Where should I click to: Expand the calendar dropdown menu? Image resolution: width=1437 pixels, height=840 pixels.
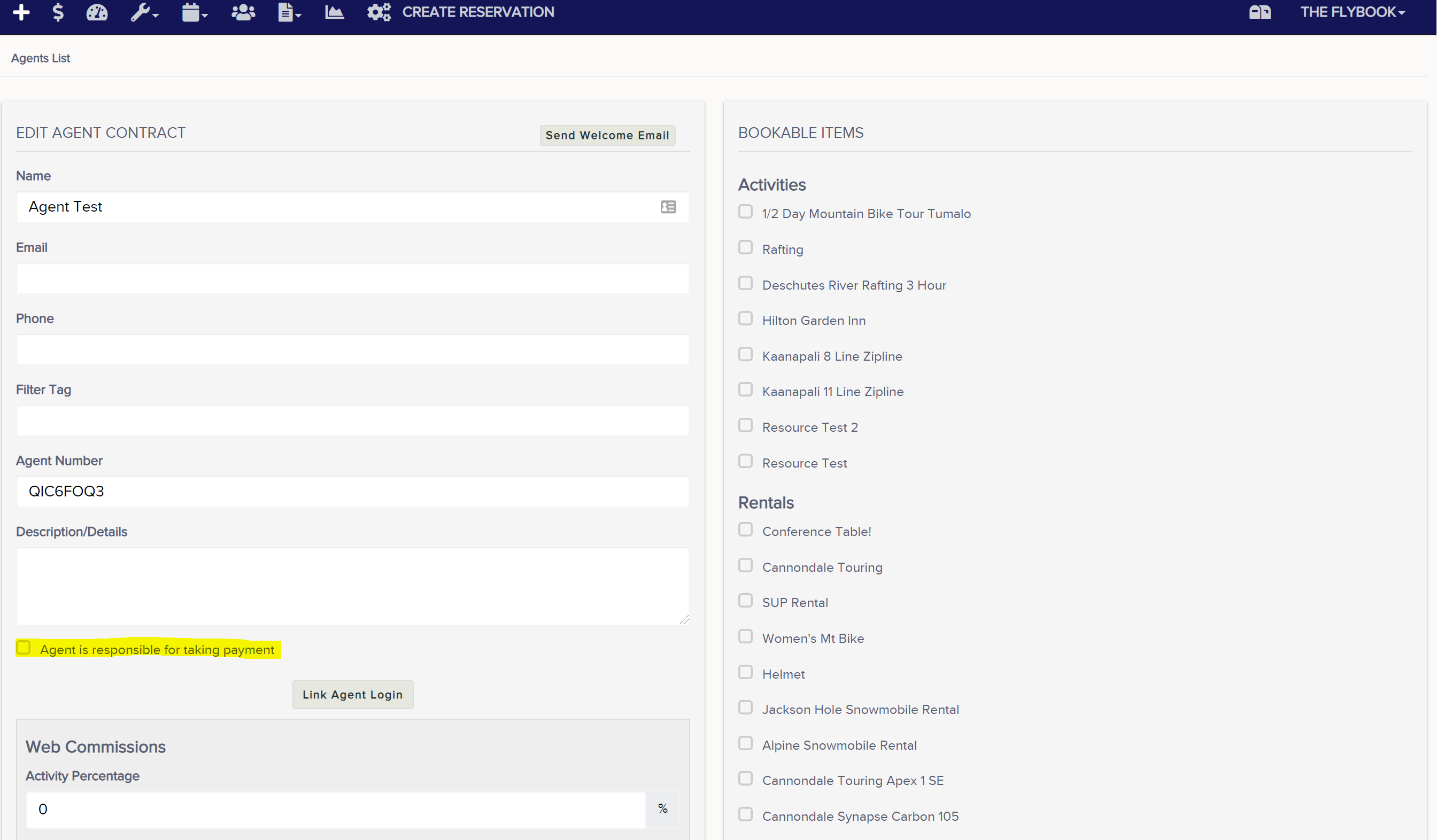pyautogui.click(x=195, y=12)
